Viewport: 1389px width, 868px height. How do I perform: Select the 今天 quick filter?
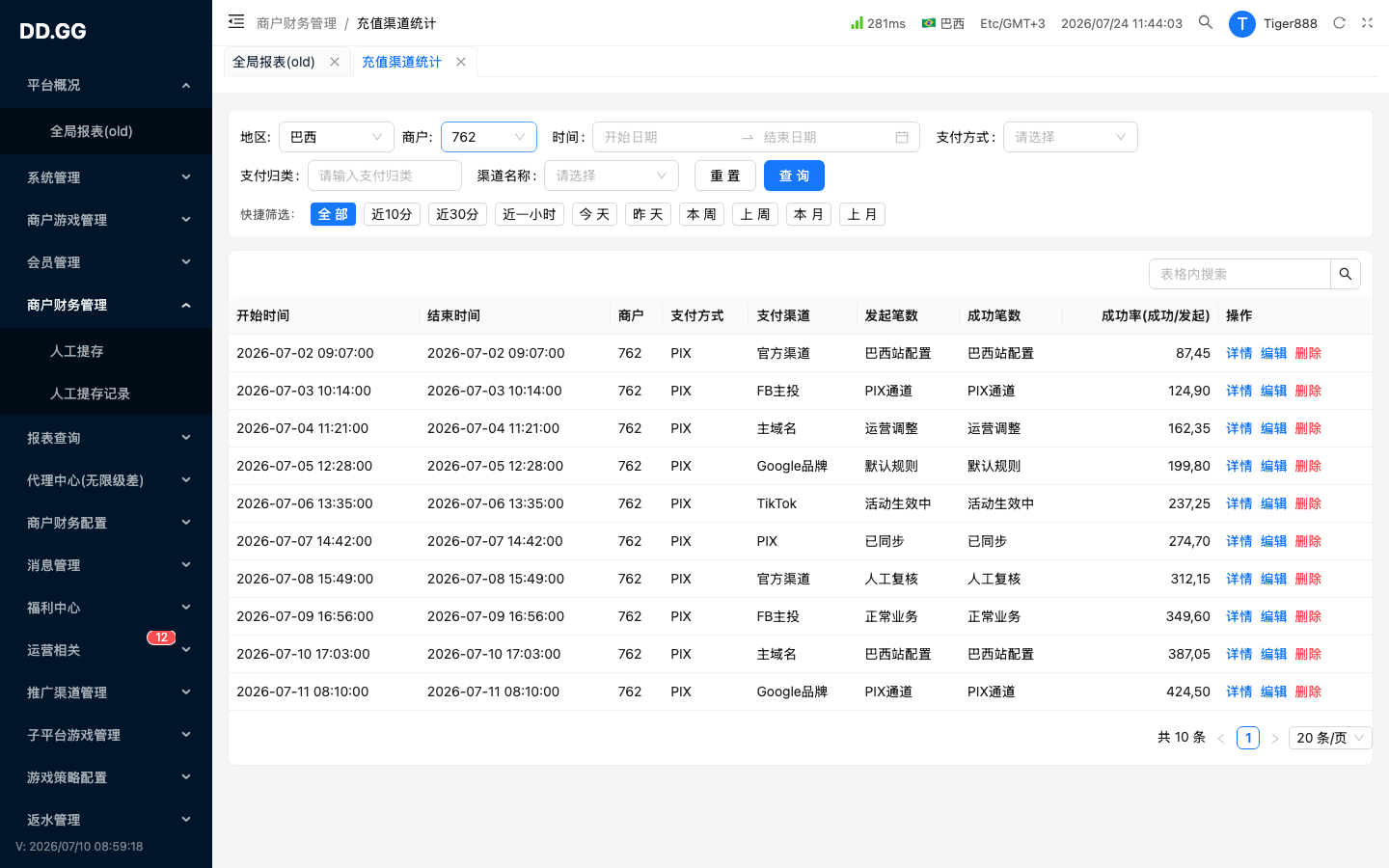tap(594, 214)
